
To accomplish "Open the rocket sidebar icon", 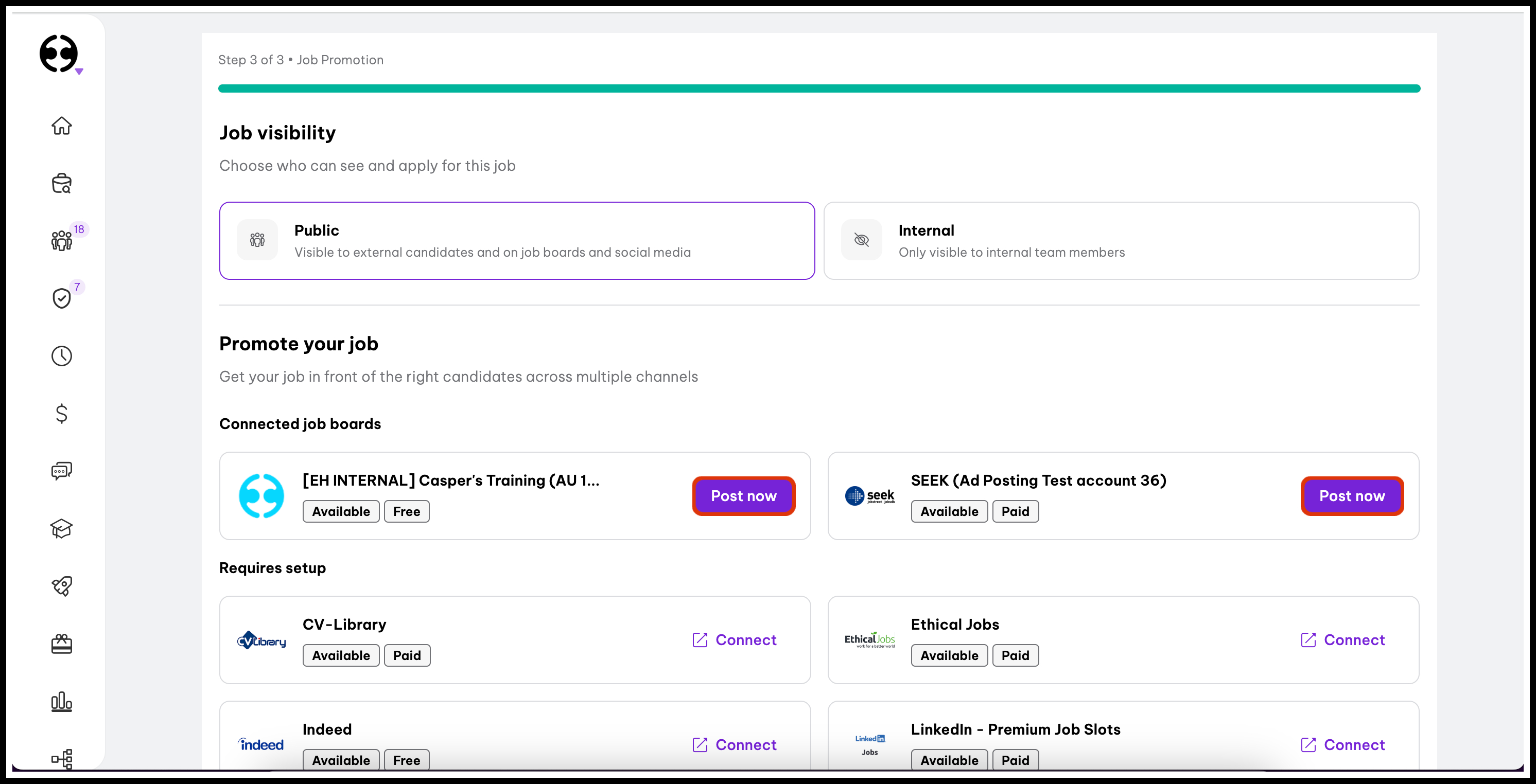I will [x=61, y=586].
